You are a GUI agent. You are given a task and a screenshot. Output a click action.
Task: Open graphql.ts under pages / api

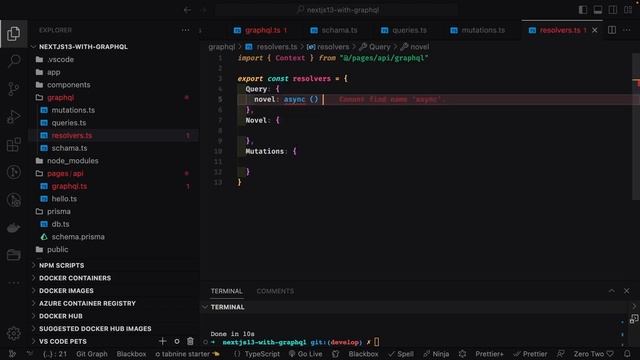point(69,186)
